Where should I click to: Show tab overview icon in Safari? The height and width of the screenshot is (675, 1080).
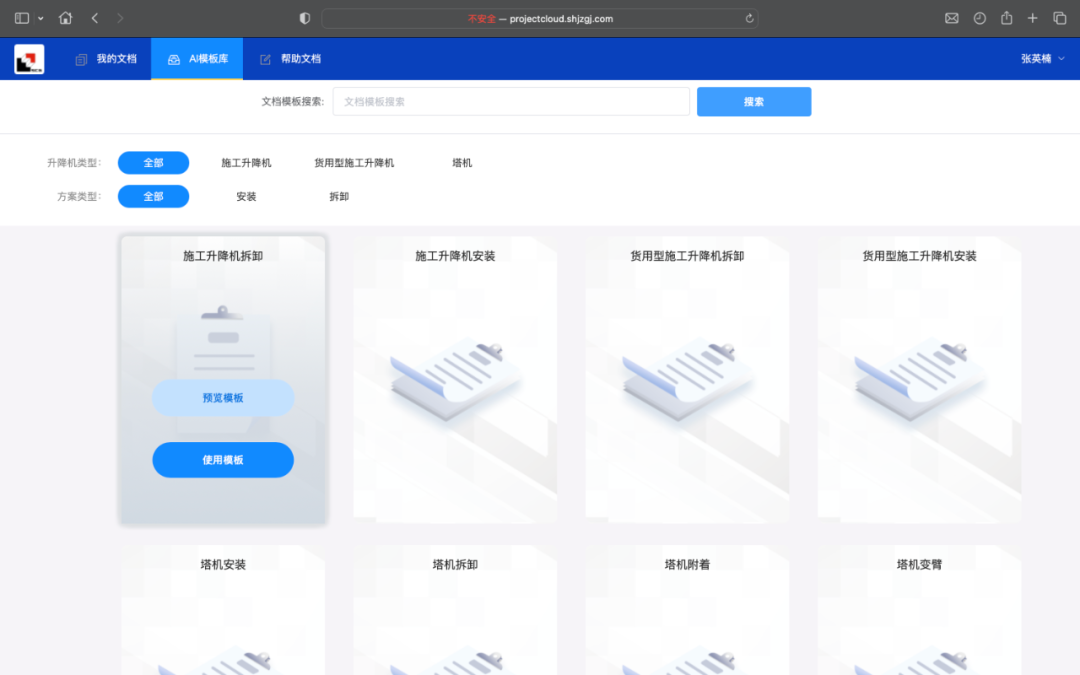click(1060, 18)
